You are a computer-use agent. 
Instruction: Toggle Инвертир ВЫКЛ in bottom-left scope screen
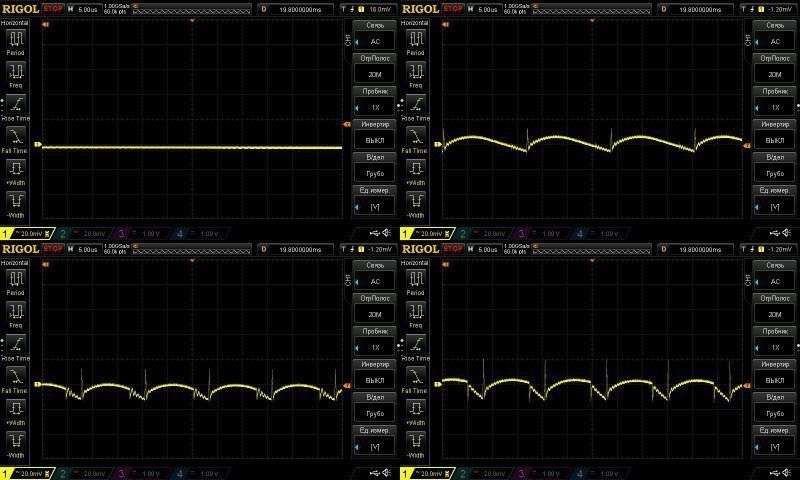point(375,375)
